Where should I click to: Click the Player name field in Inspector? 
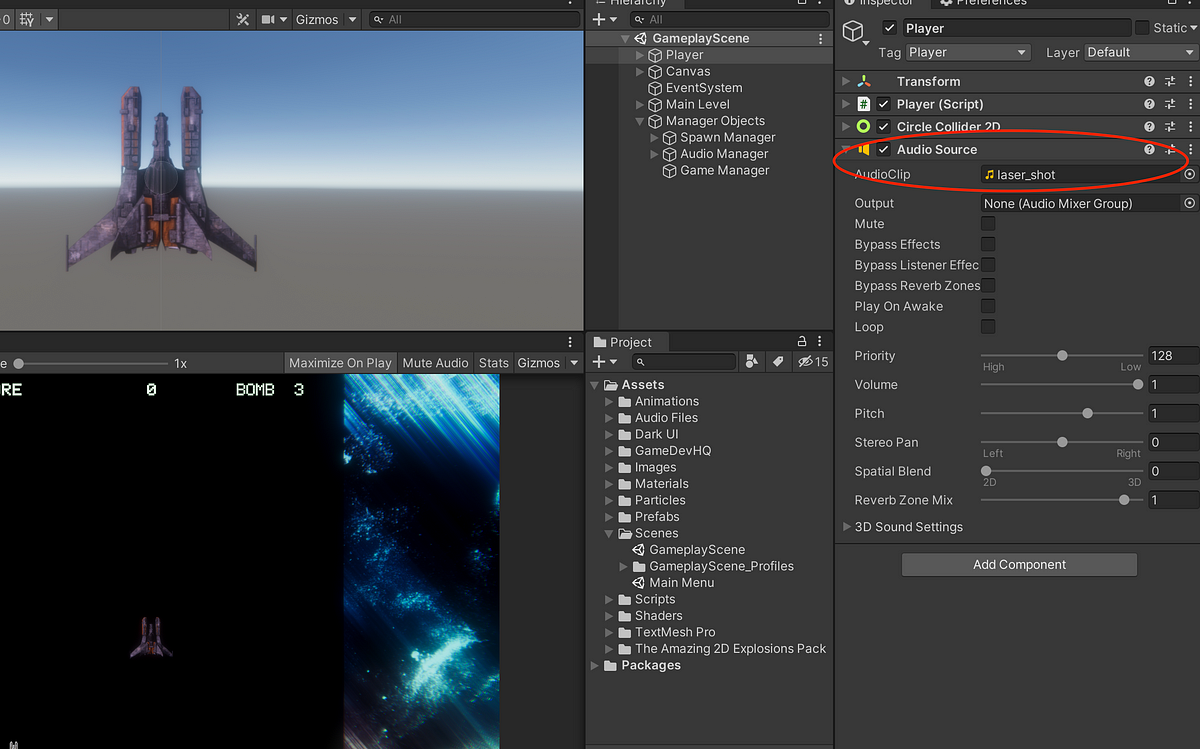pos(1015,28)
